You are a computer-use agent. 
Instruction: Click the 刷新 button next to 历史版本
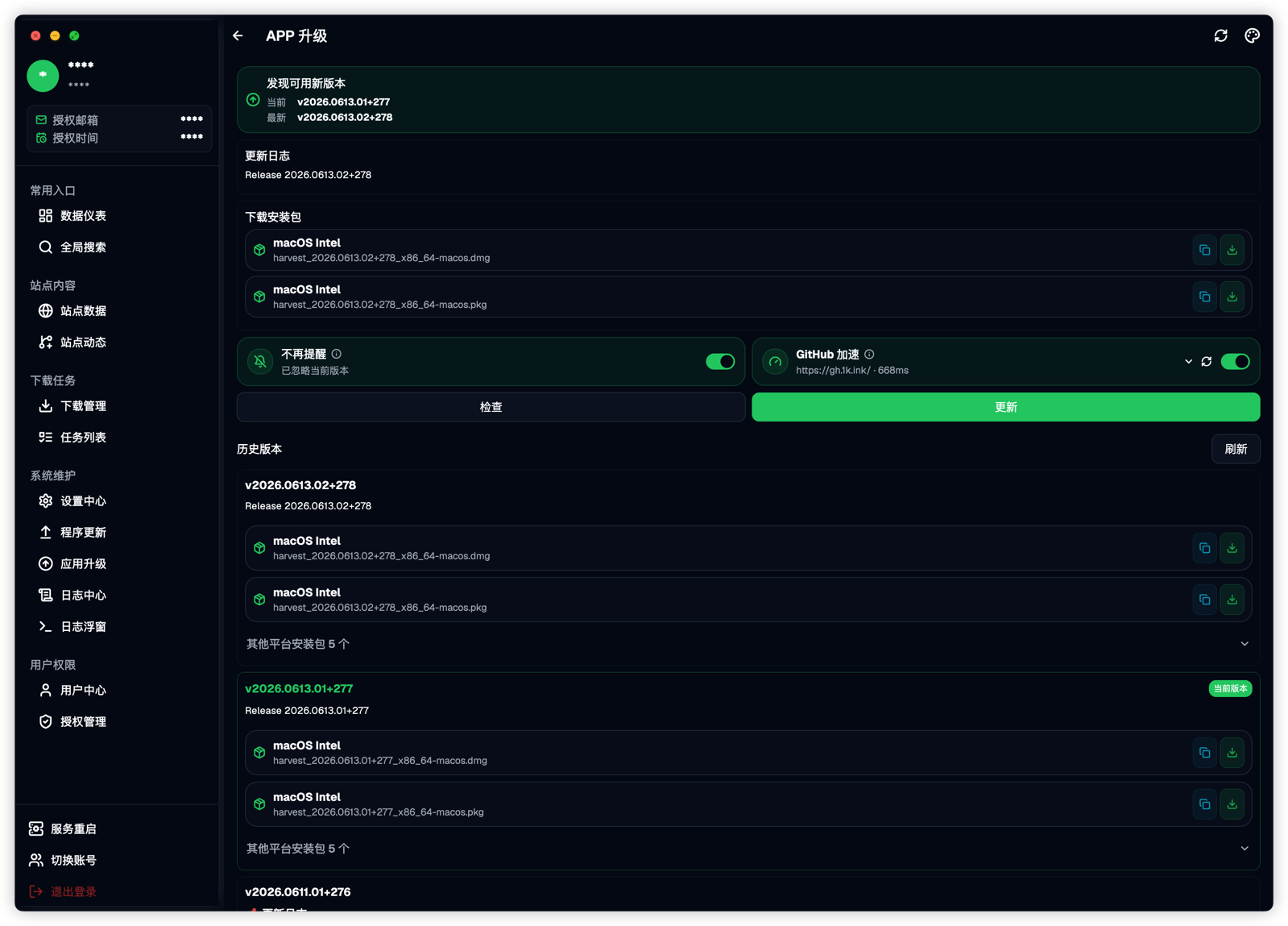click(x=1235, y=449)
